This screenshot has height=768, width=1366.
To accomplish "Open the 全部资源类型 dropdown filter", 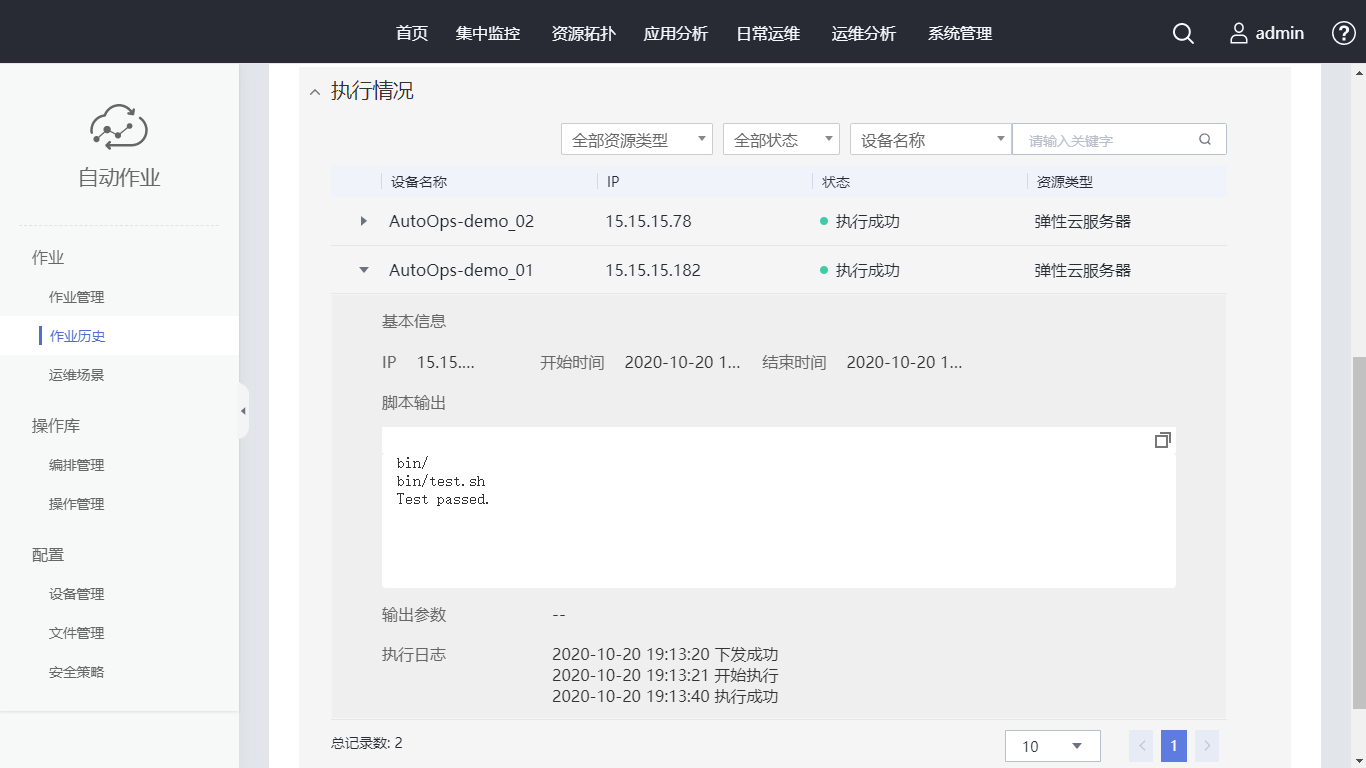I will tap(637, 140).
